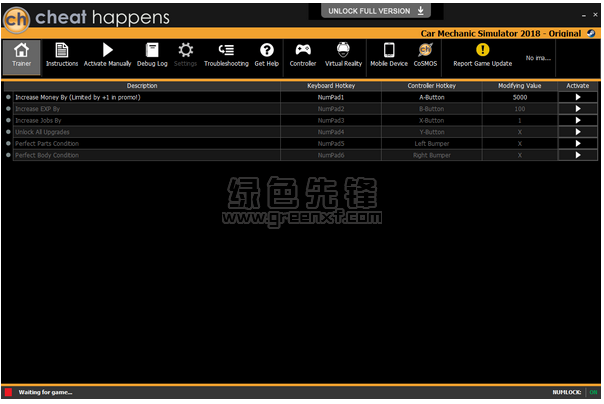
Task: Select the Perfect Parts Condition description
Action: (147, 143)
